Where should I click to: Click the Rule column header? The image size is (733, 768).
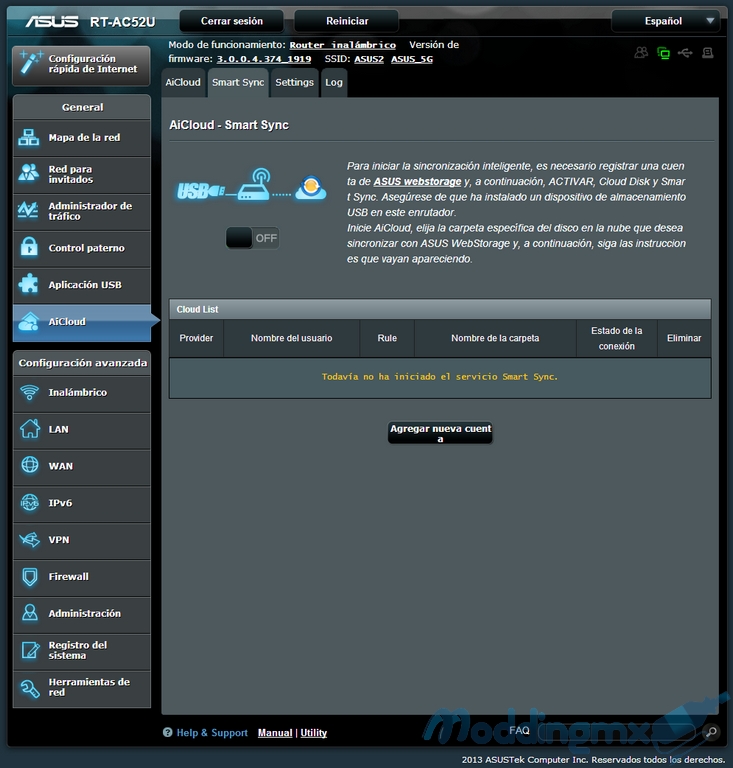tap(387, 338)
